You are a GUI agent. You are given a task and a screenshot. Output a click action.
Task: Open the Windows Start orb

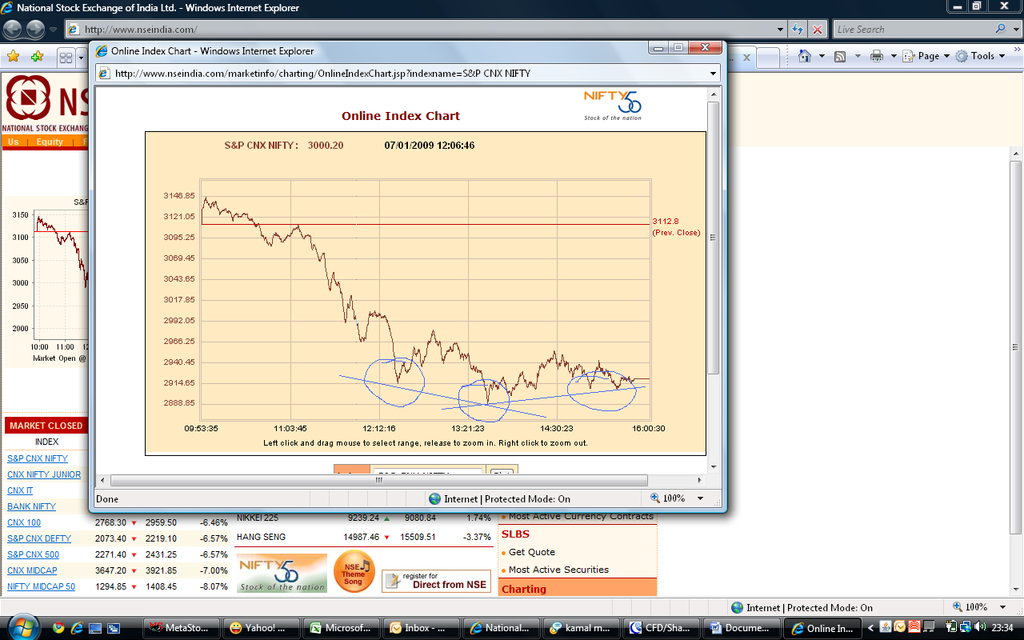tap(22, 627)
